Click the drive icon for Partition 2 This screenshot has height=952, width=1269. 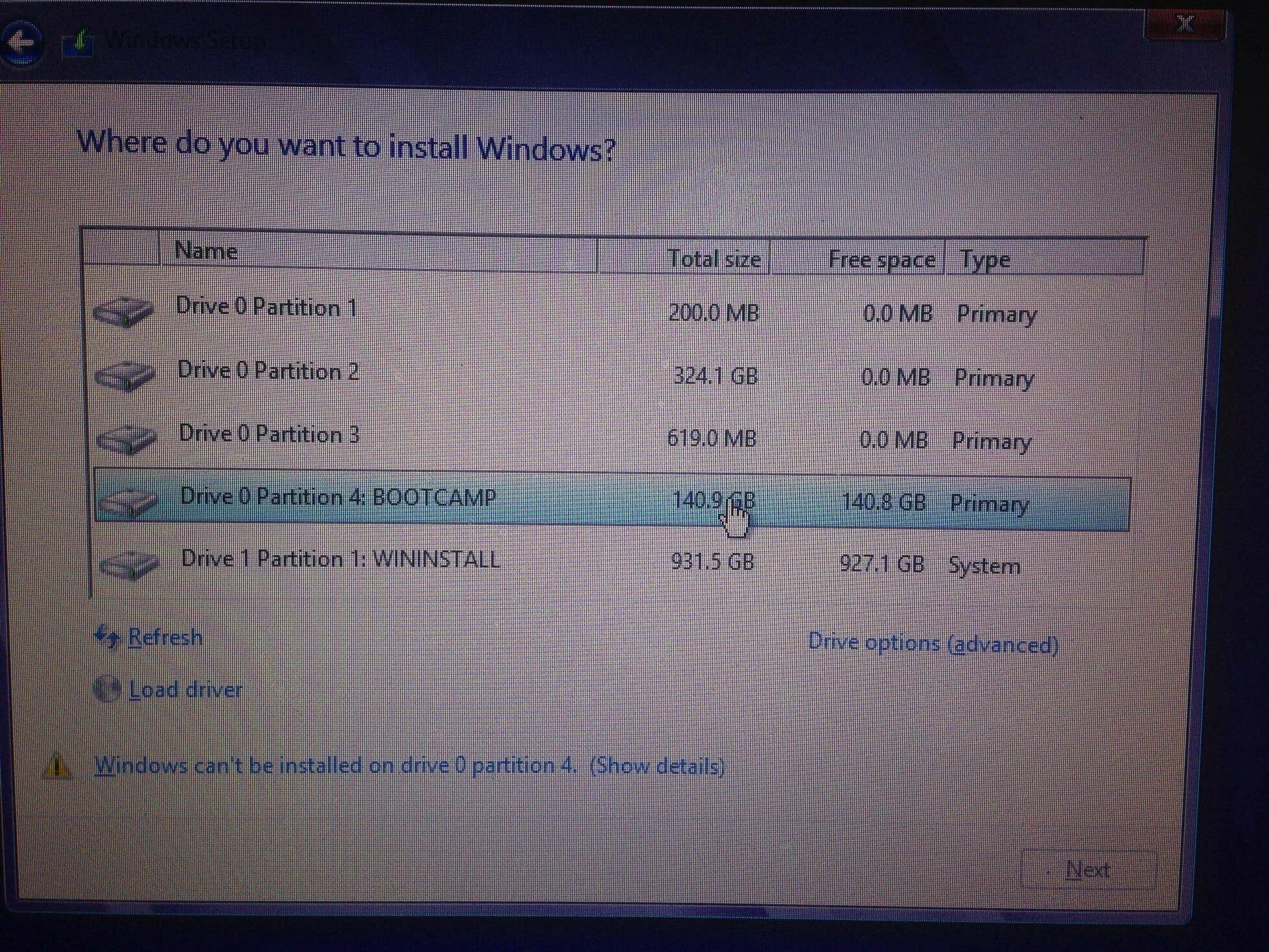pos(124,375)
